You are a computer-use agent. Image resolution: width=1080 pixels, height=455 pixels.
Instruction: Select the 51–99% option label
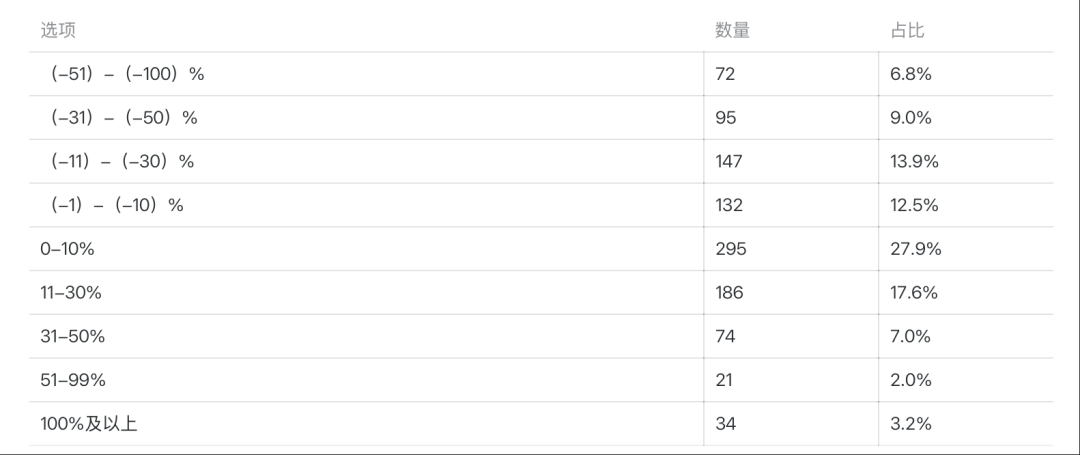click(72, 380)
